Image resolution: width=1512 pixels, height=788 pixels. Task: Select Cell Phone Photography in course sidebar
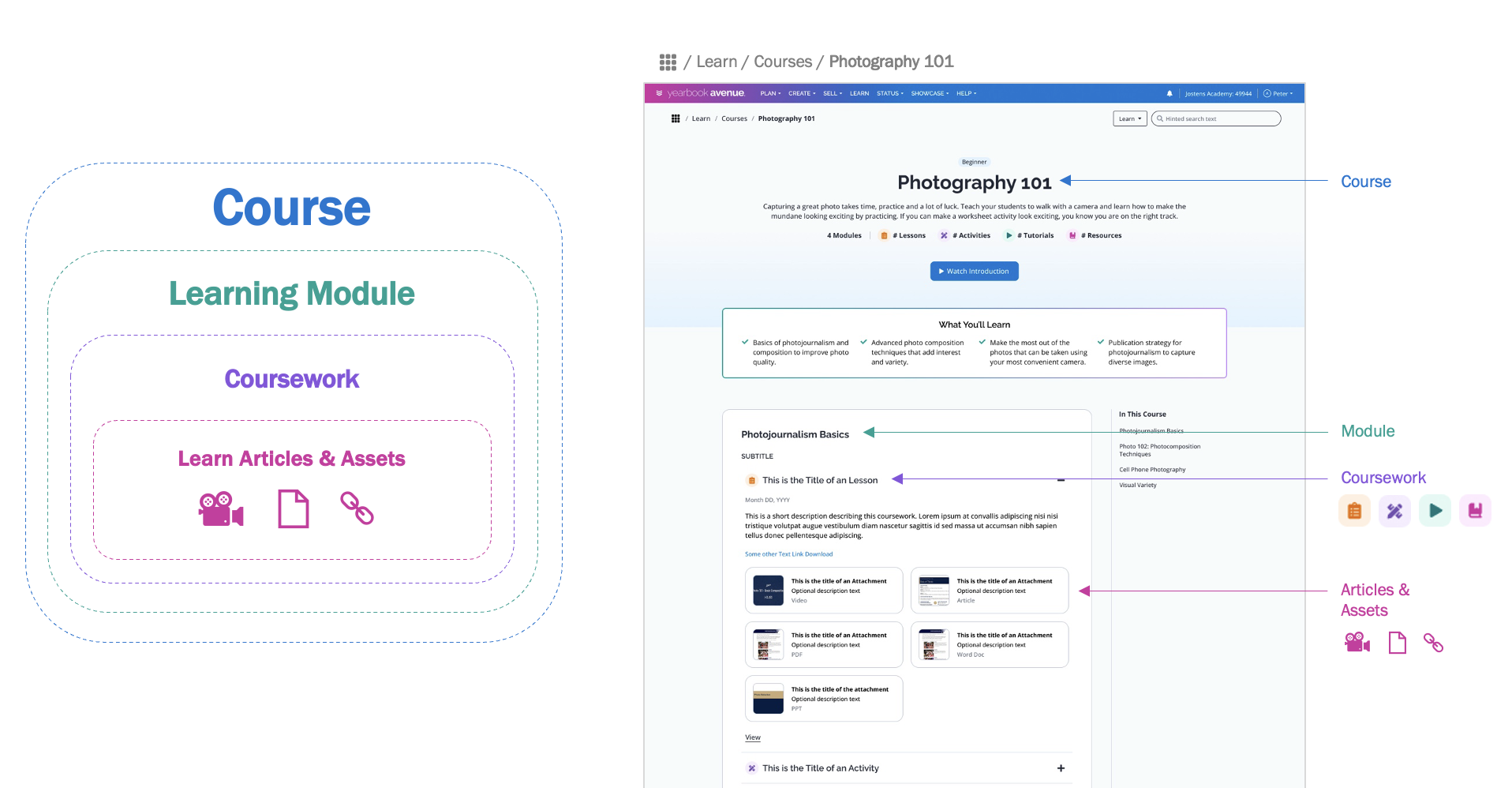(x=1152, y=470)
